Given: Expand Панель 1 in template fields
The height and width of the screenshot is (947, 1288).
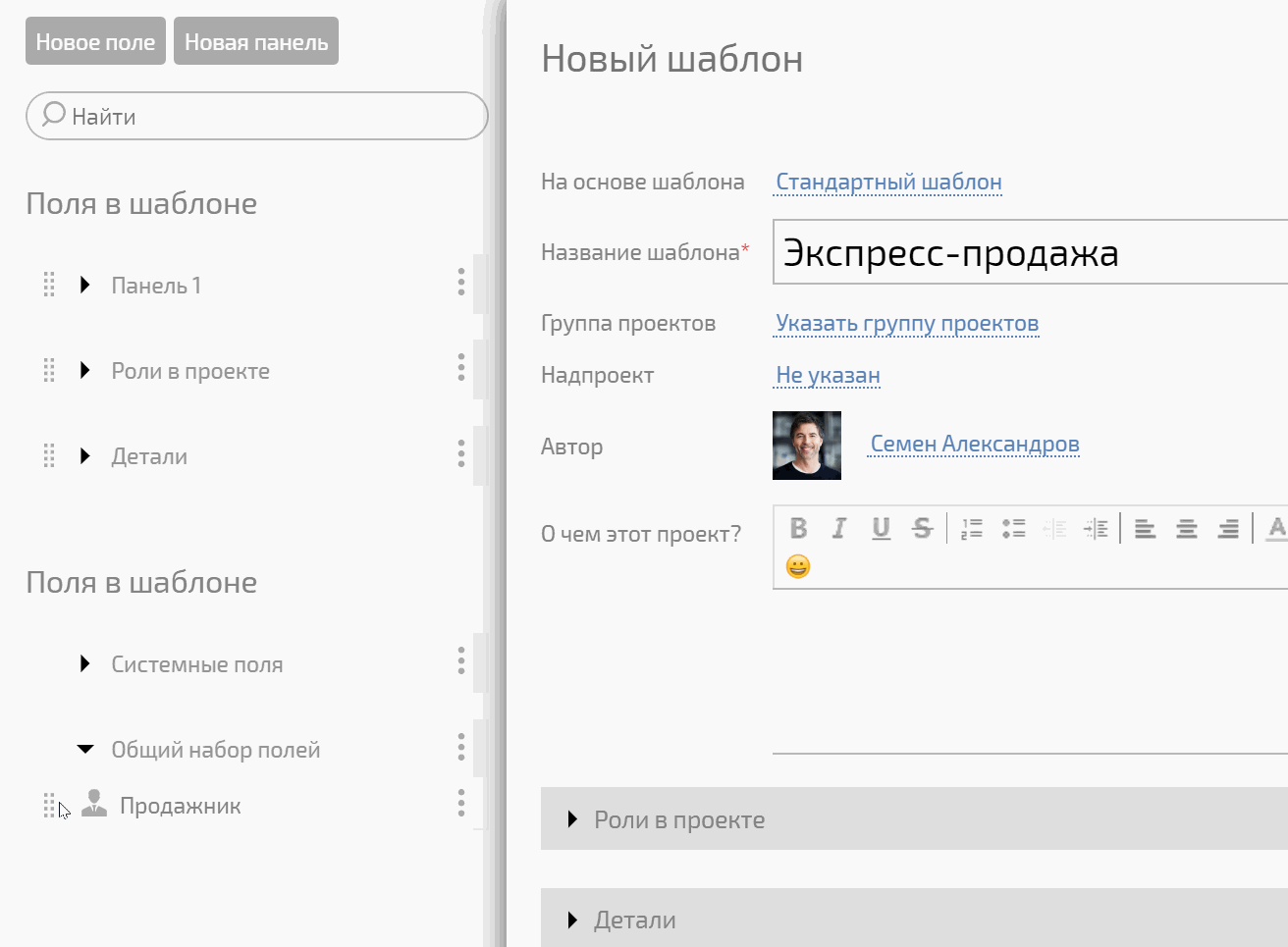Looking at the screenshot, I should (85, 285).
